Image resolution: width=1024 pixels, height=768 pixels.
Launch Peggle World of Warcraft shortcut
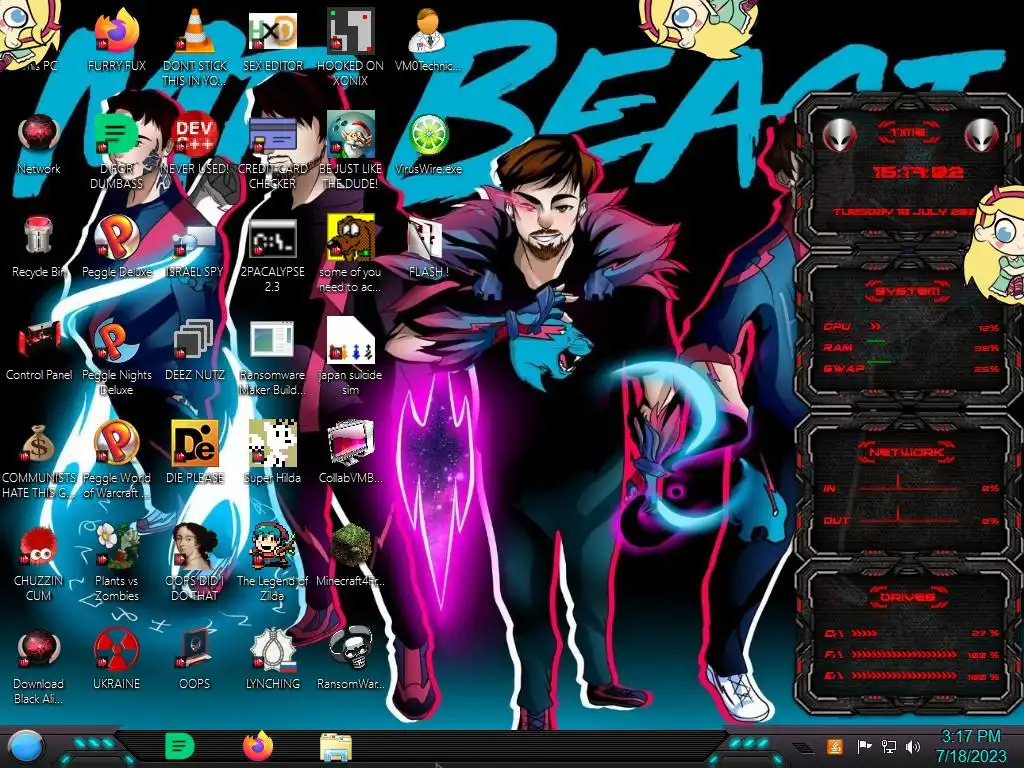[x=116, y=443]
